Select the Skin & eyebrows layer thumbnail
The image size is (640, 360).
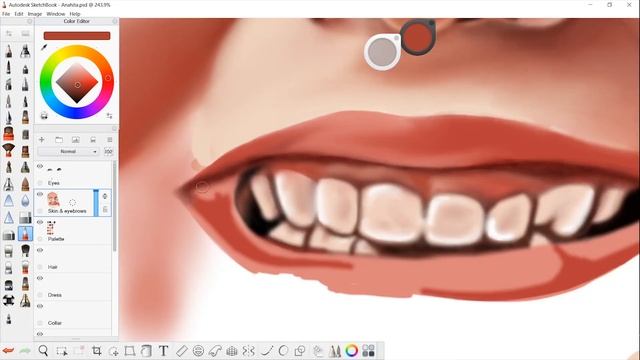pos(53,200)
